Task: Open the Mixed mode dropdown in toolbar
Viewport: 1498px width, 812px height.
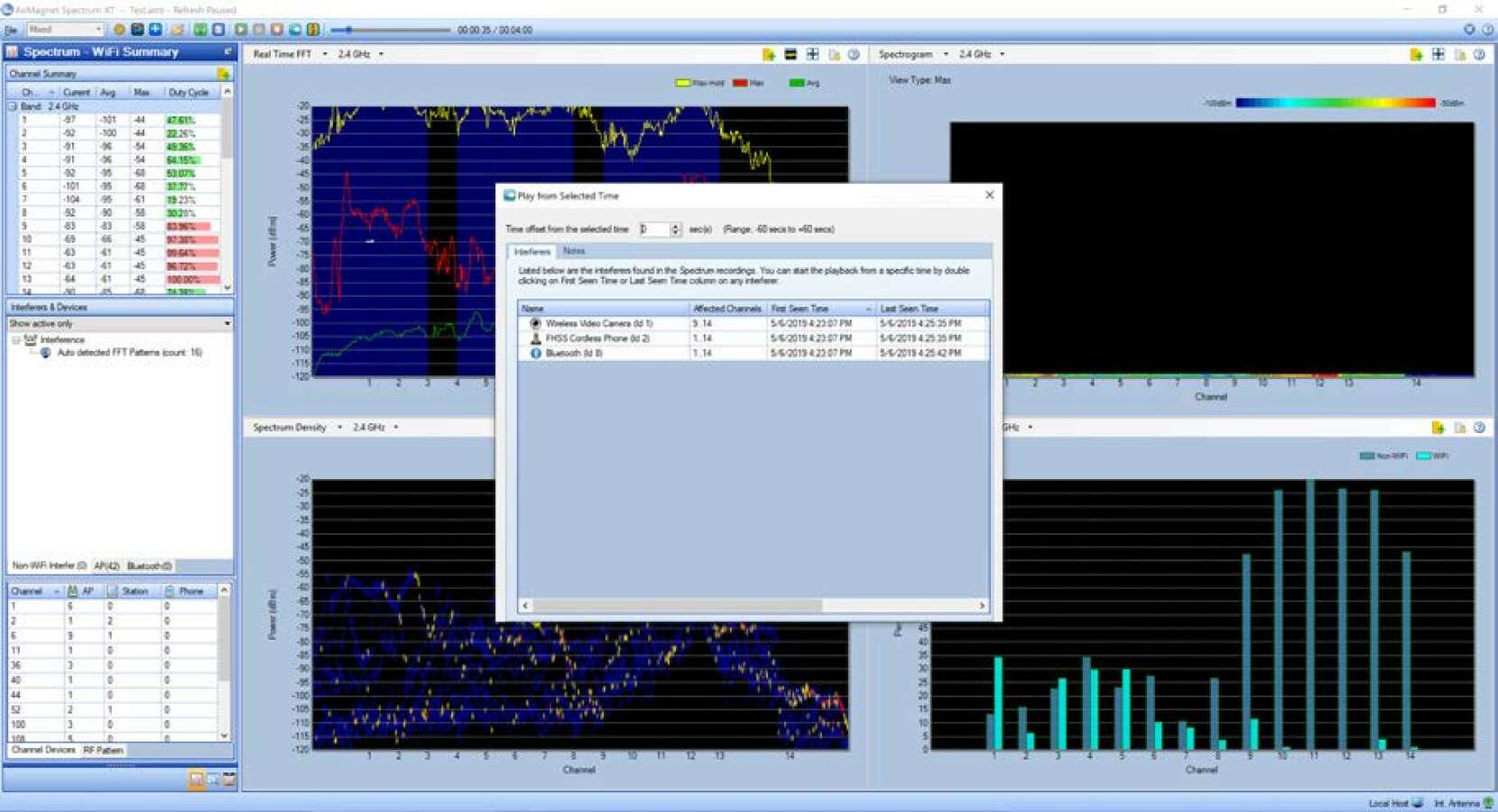Action: pyautogui.click(x=65, y=30)
